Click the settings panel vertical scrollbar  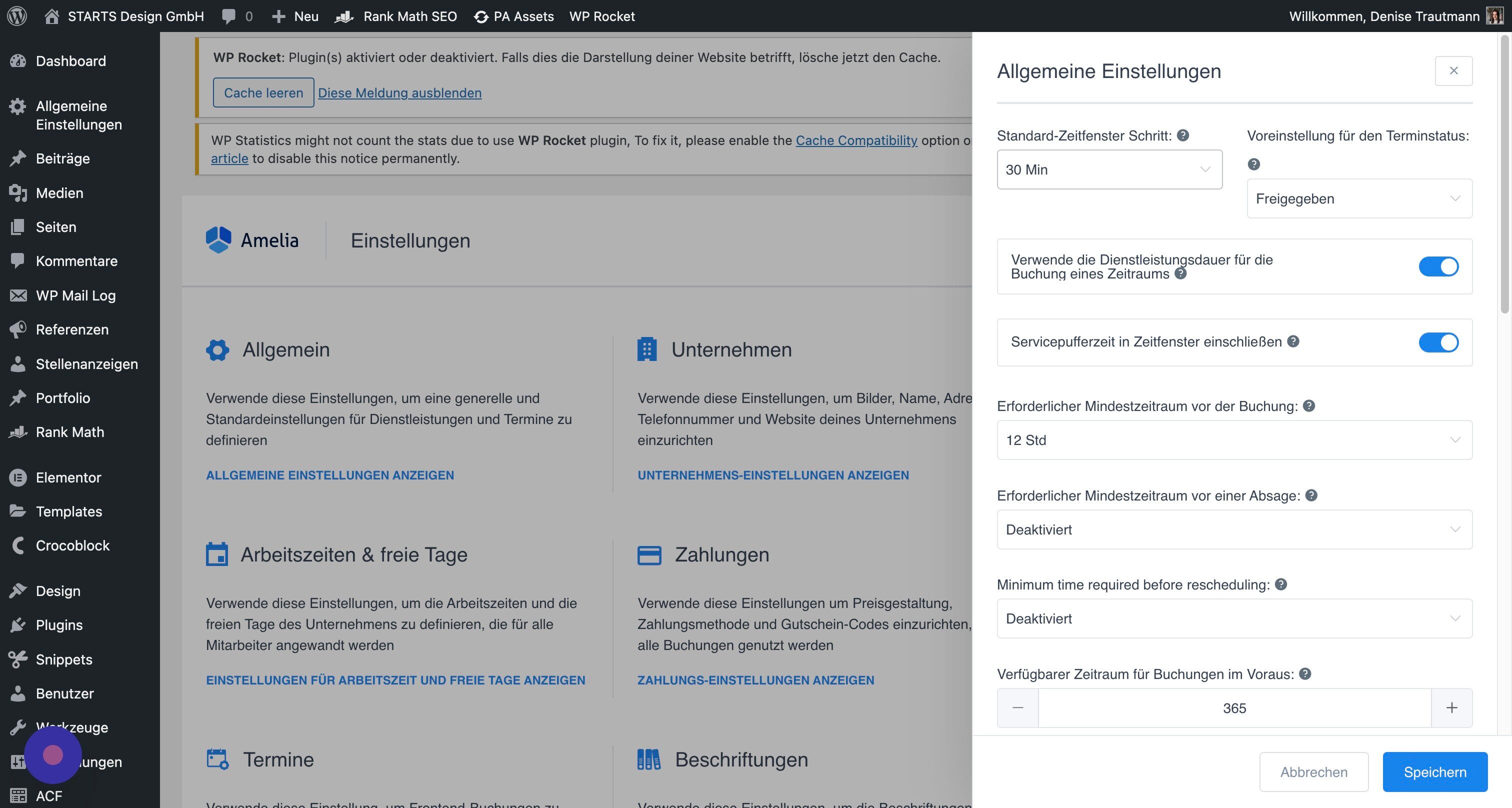(x=1504, y=173)
